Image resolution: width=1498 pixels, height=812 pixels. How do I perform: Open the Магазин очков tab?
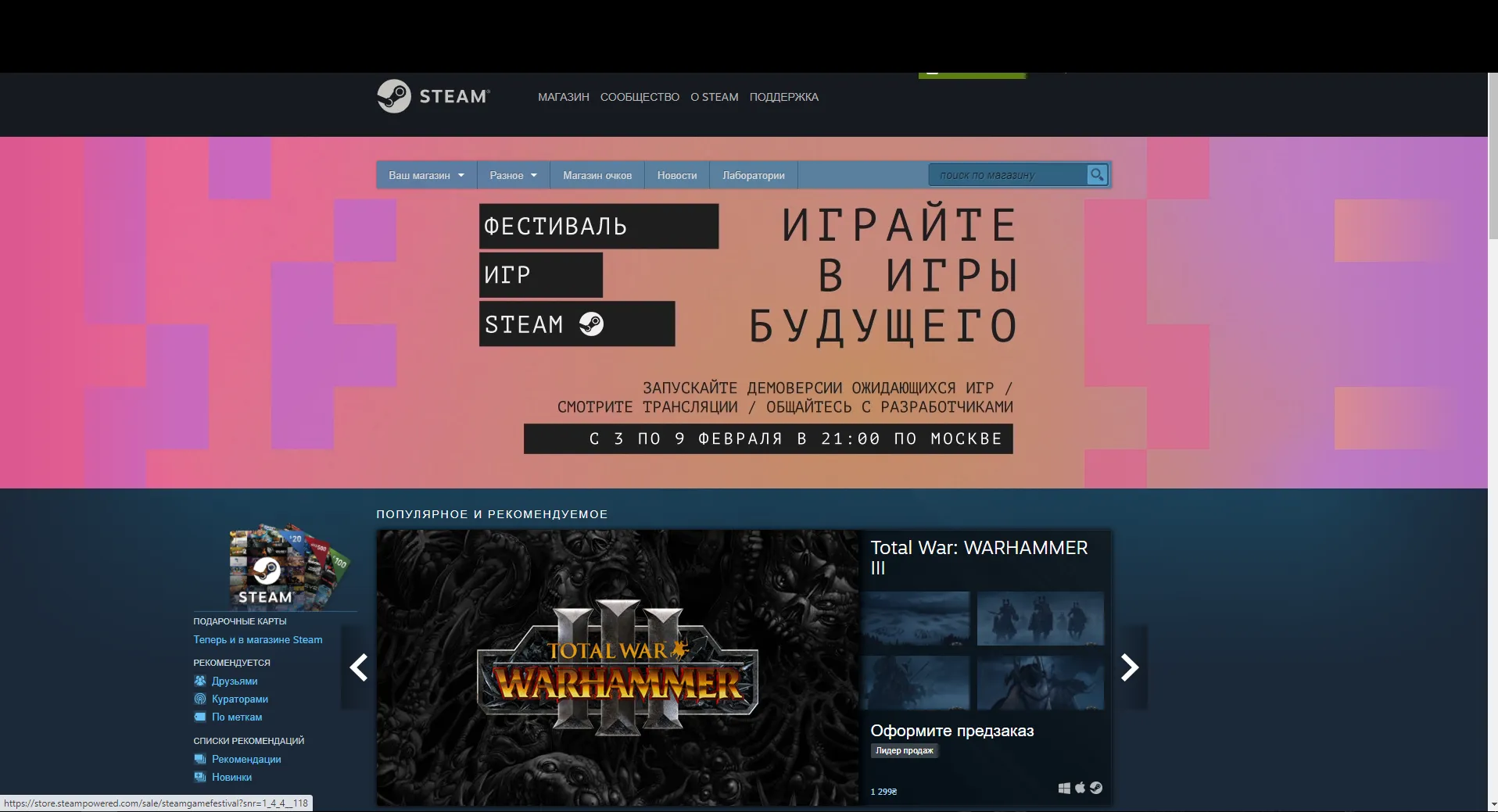point(597,175)
